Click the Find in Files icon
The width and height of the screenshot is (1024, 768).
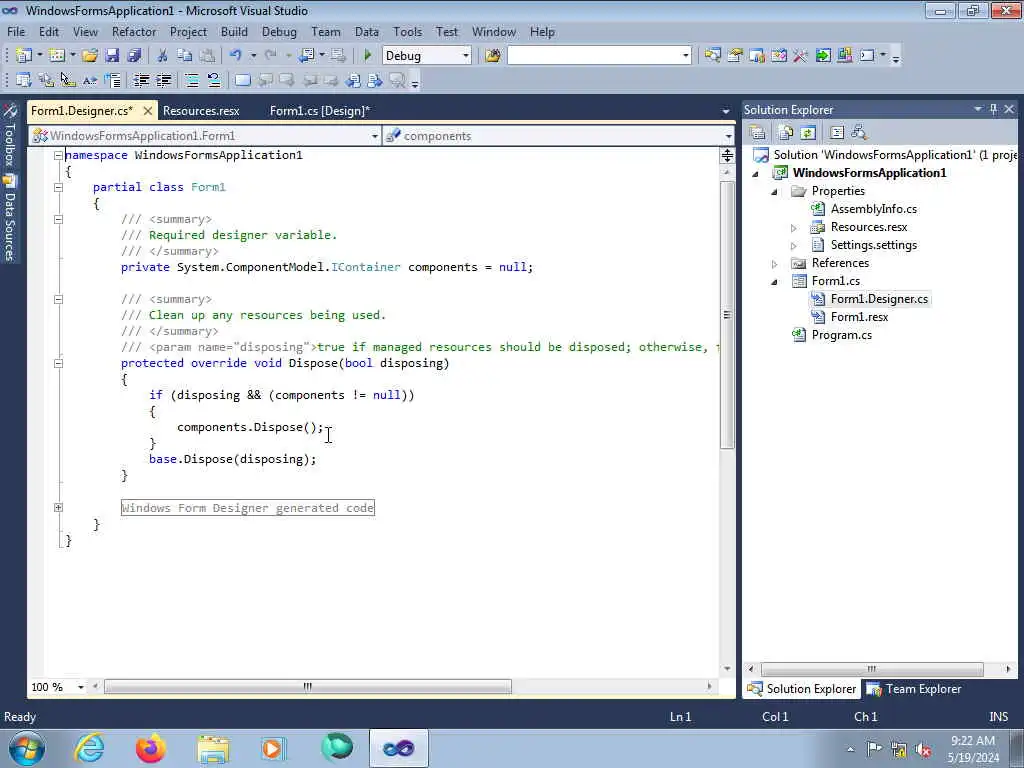point(492,56)
